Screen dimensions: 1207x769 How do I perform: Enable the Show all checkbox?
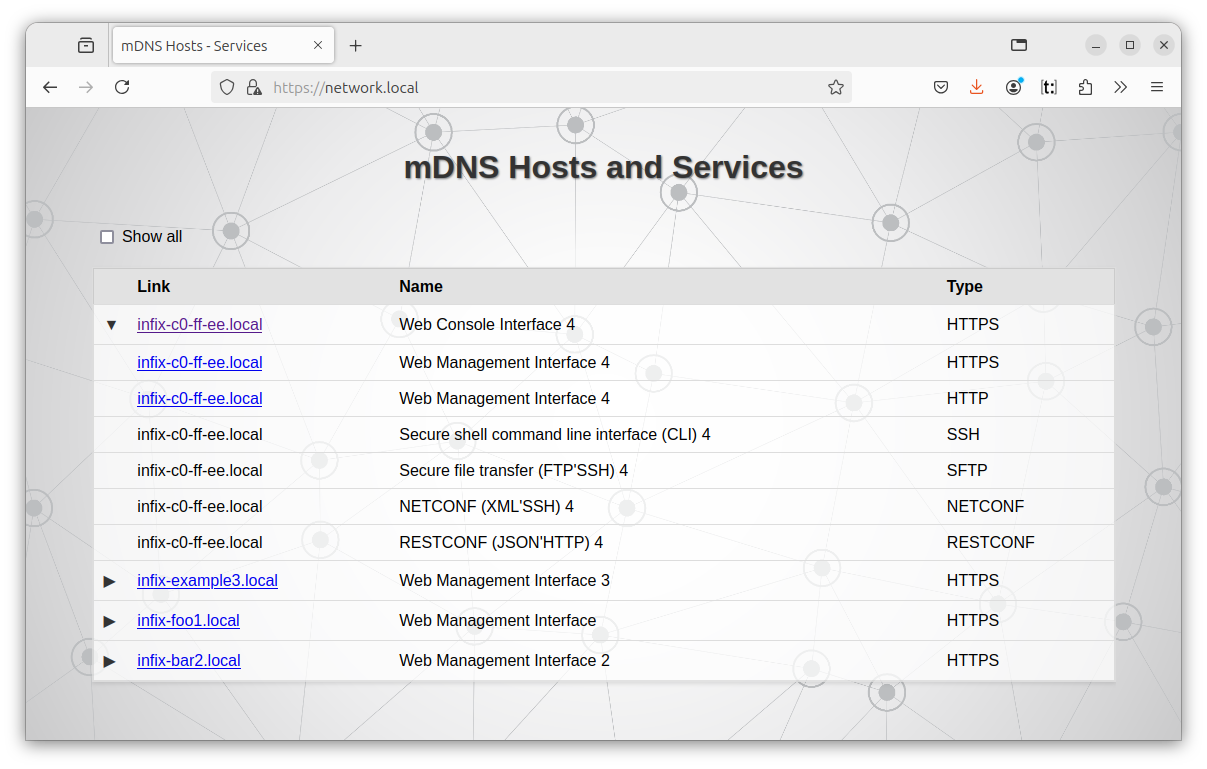[107, 236]
